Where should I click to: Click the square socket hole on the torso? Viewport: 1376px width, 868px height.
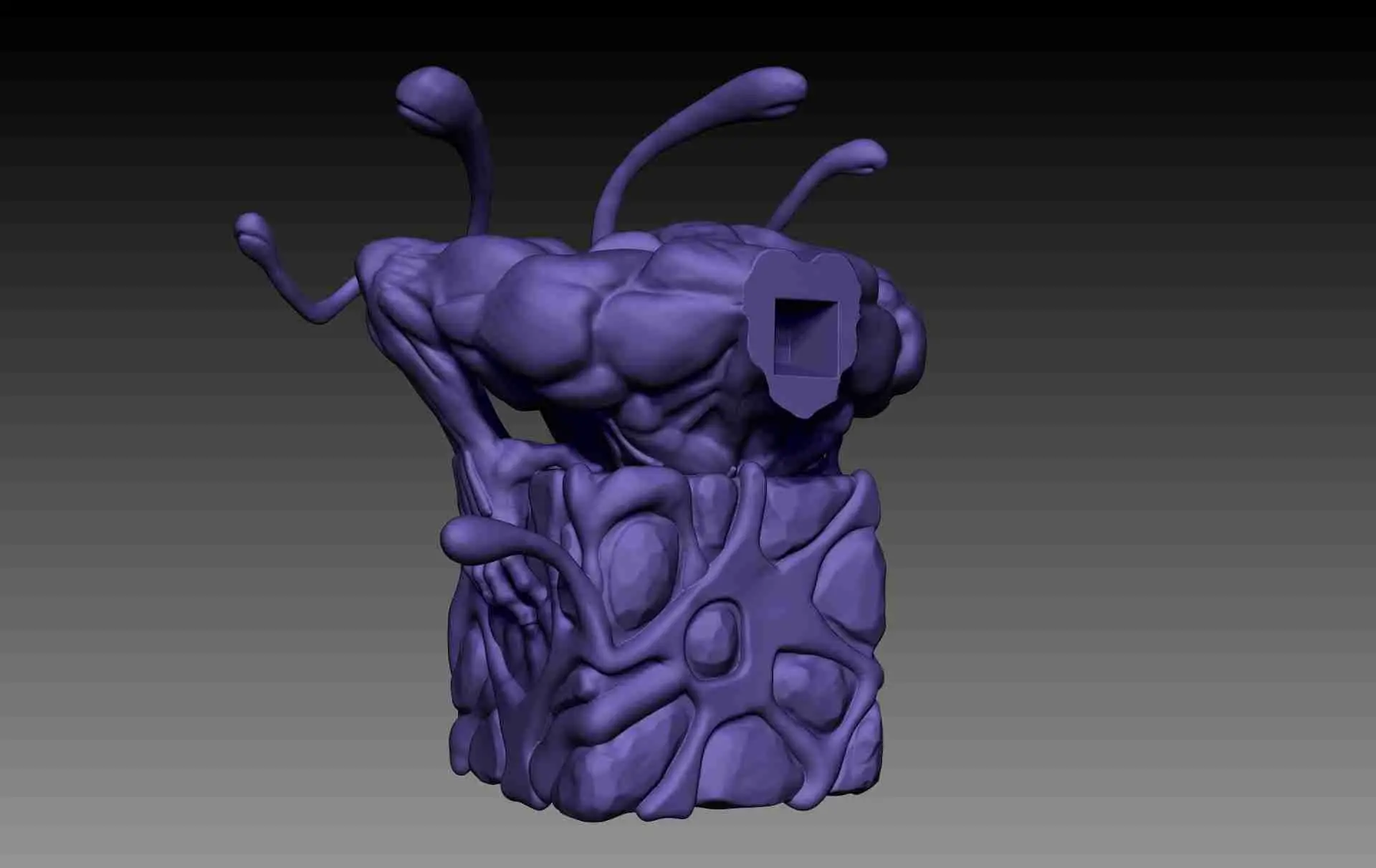click(806, 337)
